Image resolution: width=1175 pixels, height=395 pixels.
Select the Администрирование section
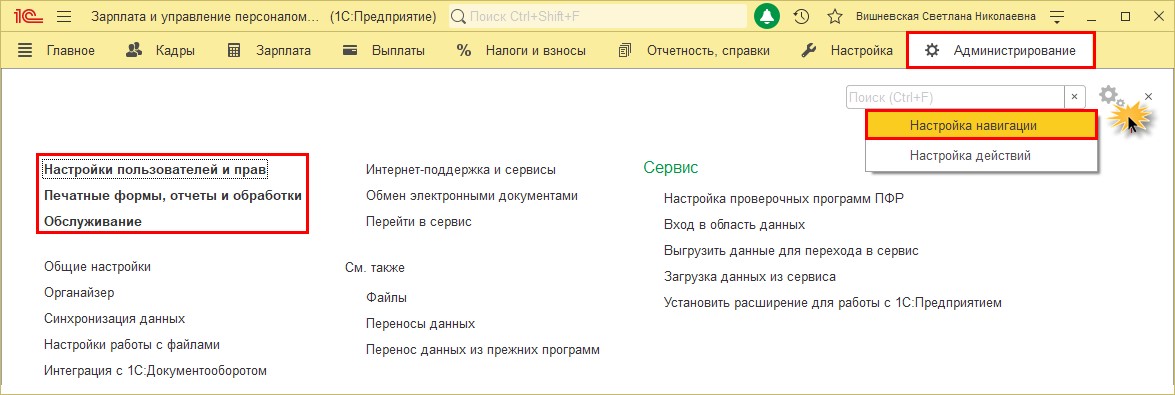click(x=1000, y=51)
